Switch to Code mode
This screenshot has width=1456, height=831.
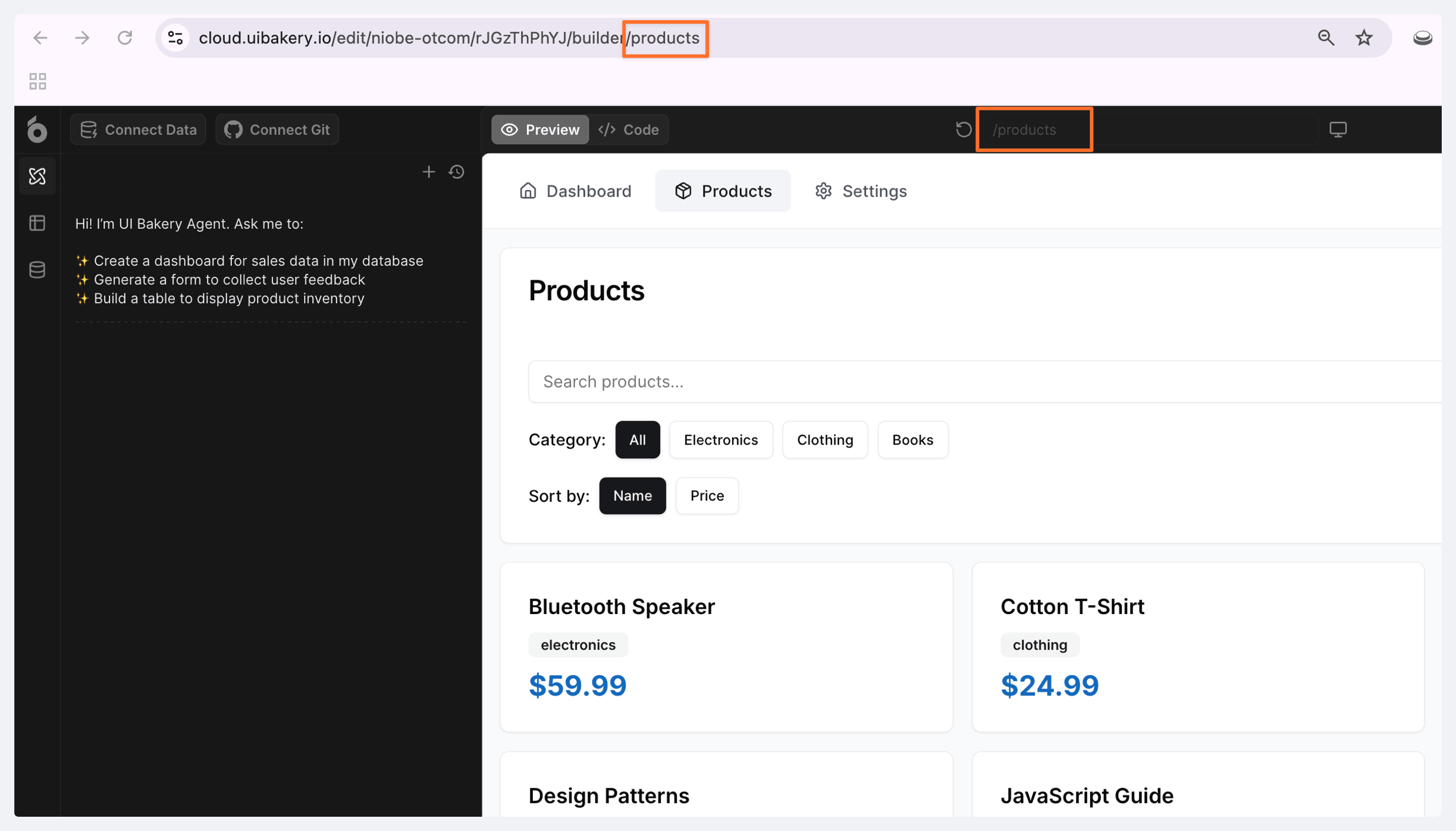tap(629, 130)
